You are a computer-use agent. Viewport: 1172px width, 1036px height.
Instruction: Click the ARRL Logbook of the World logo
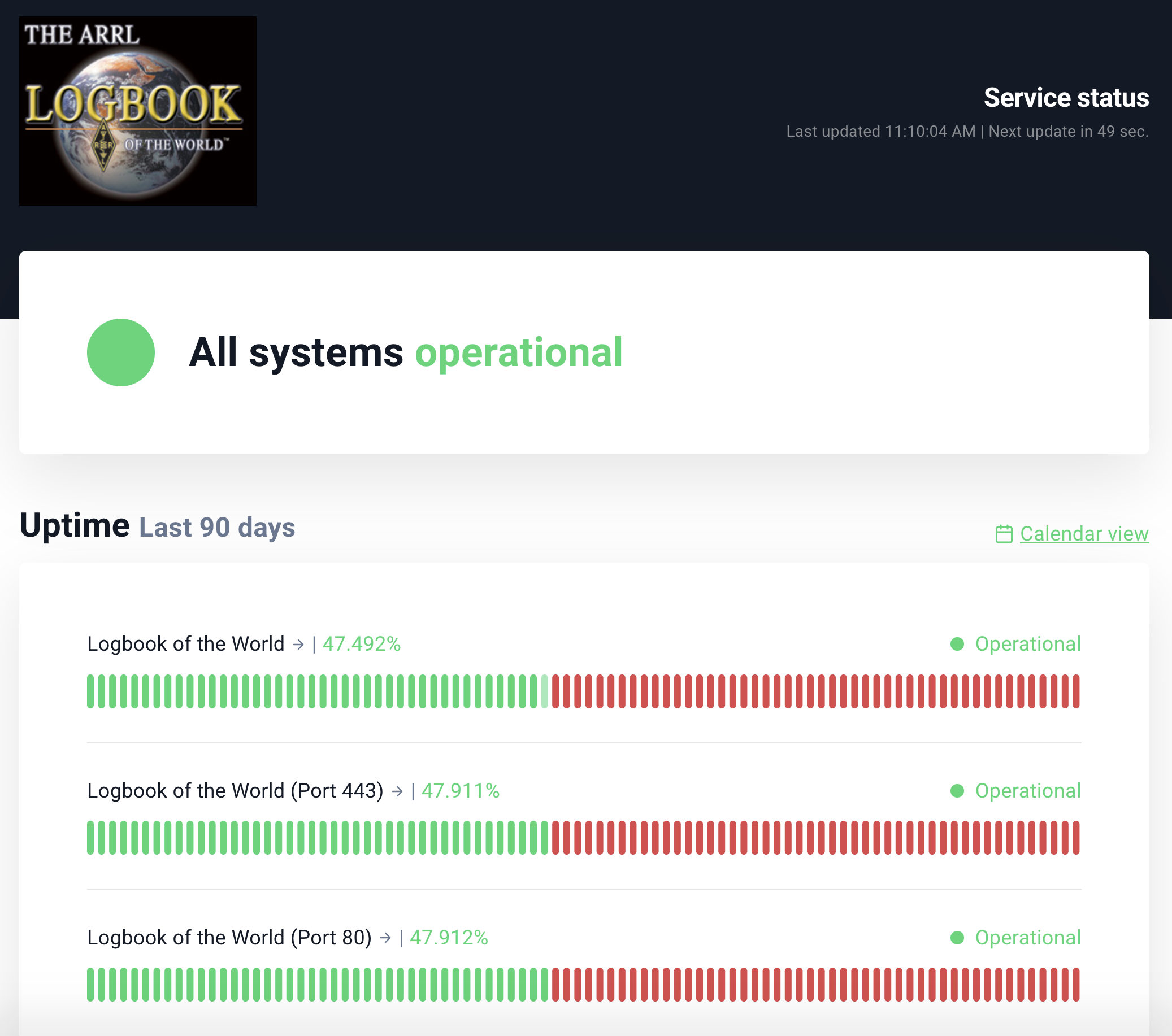pyautogui.click(x=138, y=111)
